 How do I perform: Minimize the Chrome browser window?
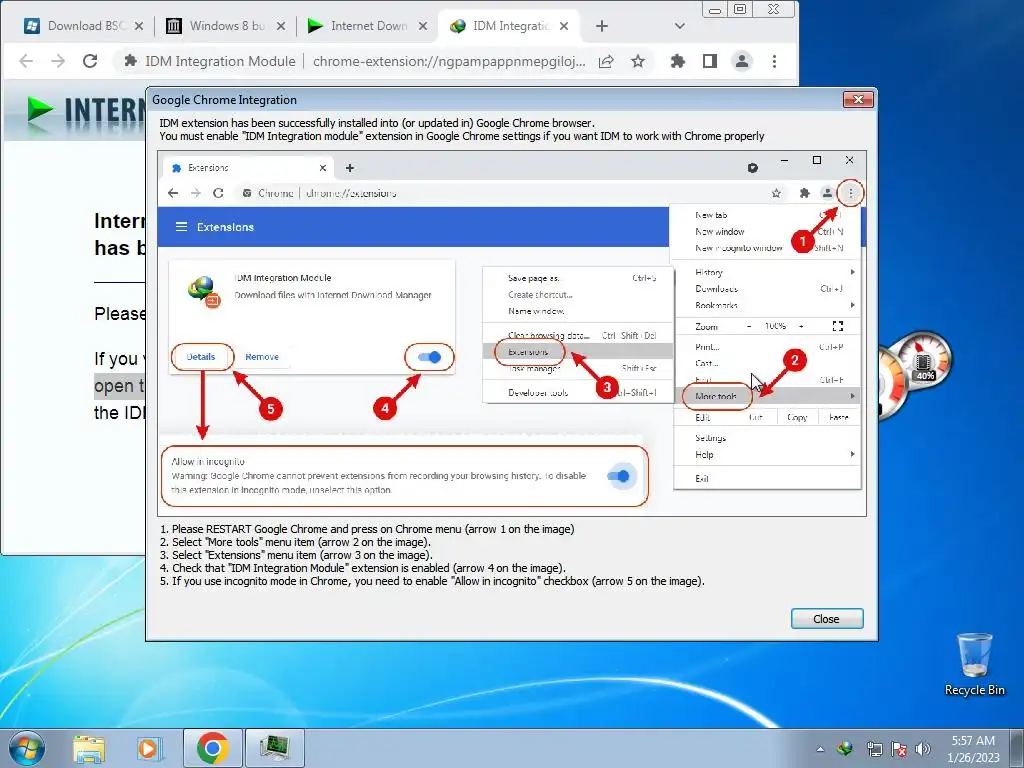click(x=714, y=9)
